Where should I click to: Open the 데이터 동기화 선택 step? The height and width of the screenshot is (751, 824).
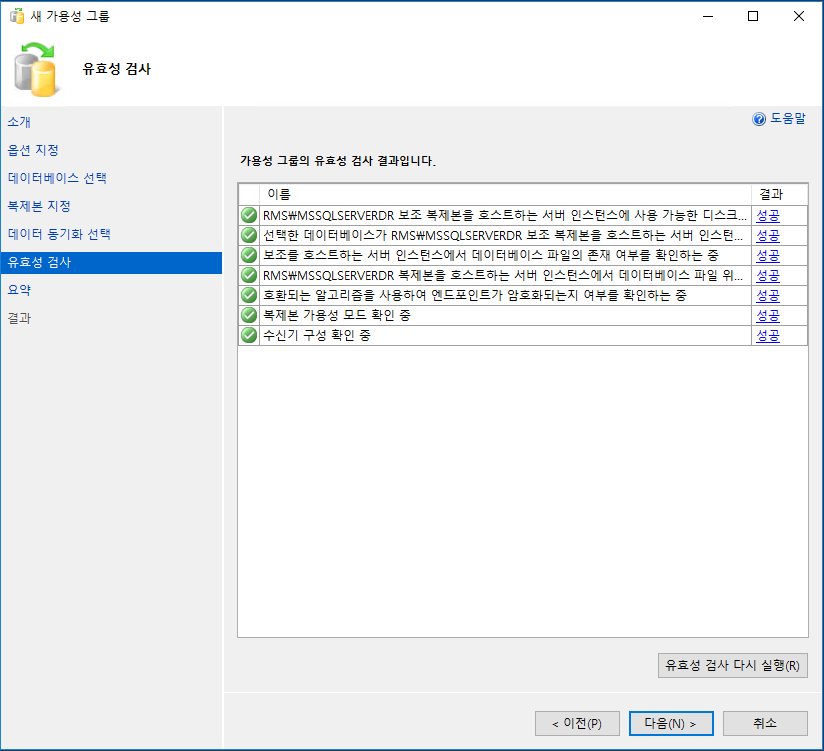coord(59,234)
